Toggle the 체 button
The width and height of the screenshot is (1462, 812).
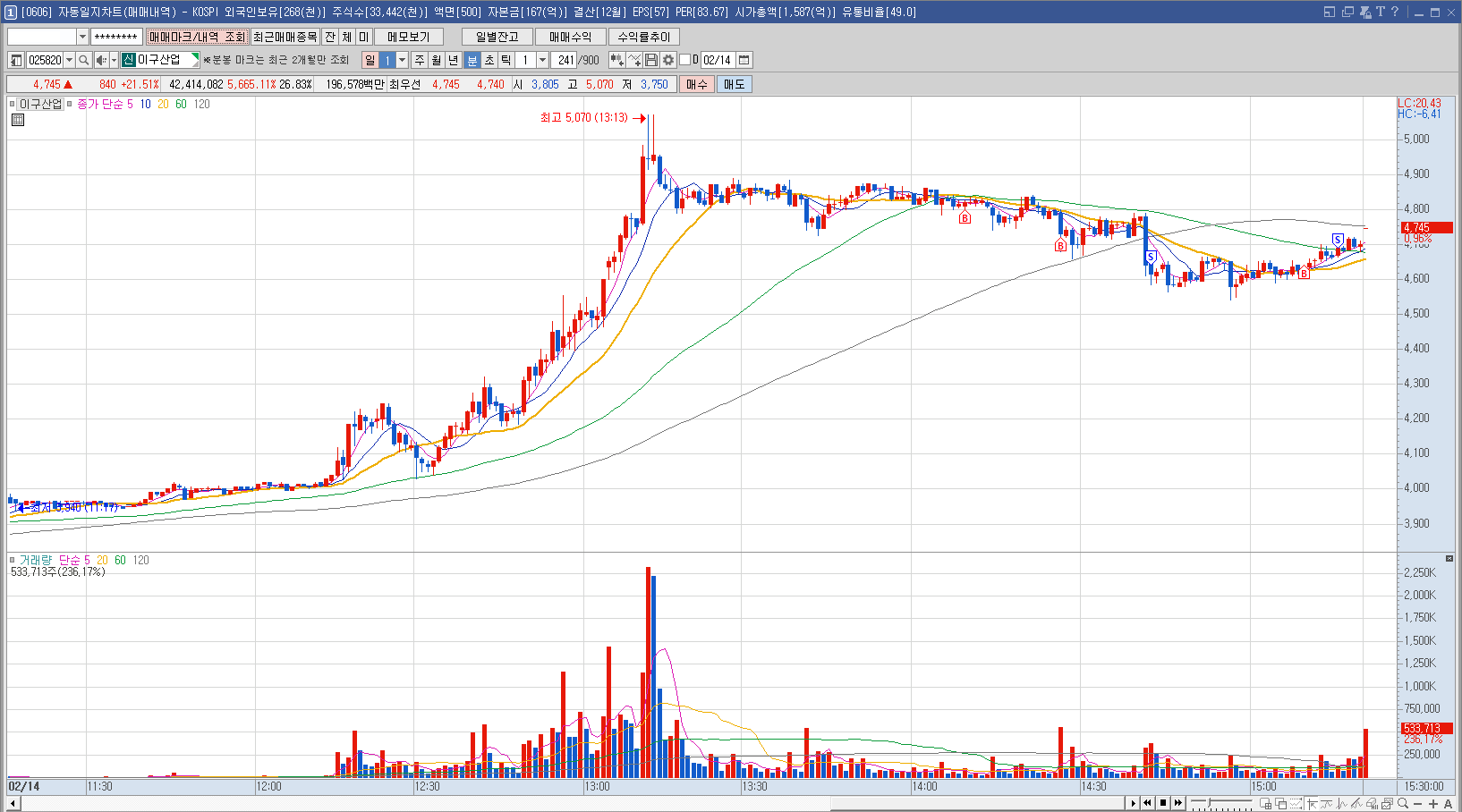(347, 37)
